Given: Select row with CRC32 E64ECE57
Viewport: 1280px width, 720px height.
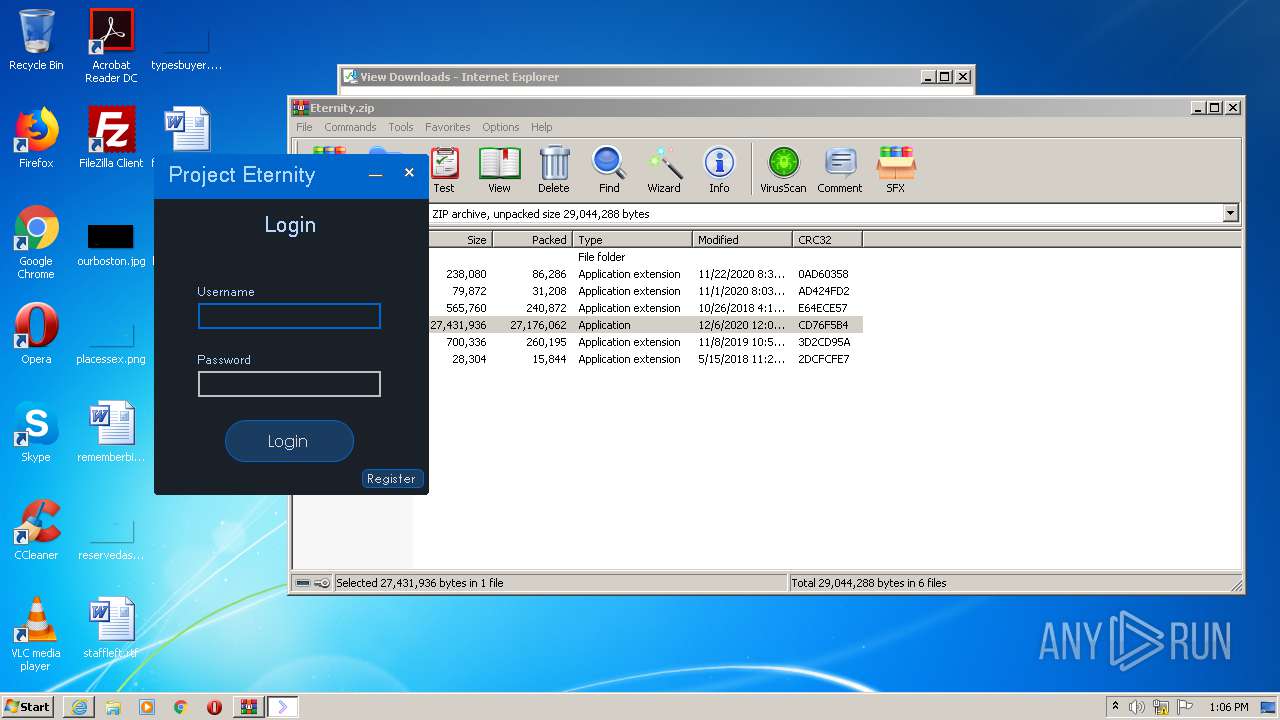Looking at the screenshot, I should coord(646,308).
